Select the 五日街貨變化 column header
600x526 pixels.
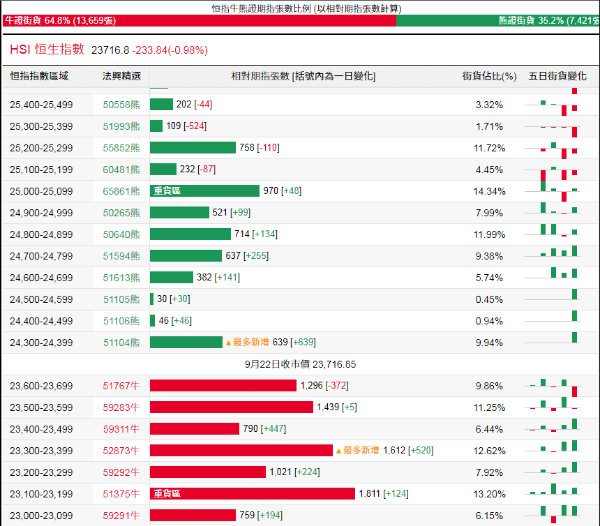(x=557, y=76)
